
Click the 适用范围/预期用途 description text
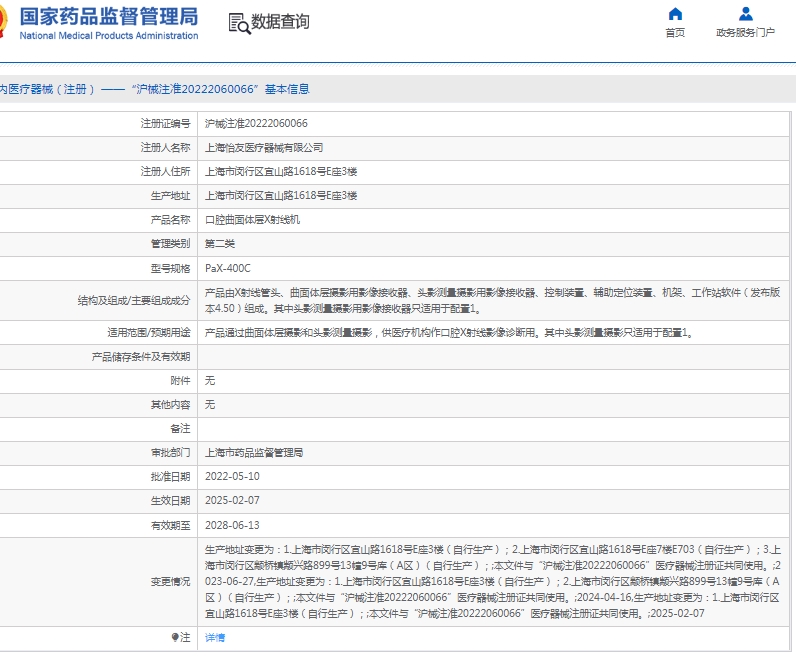click(x=449, y=333)
